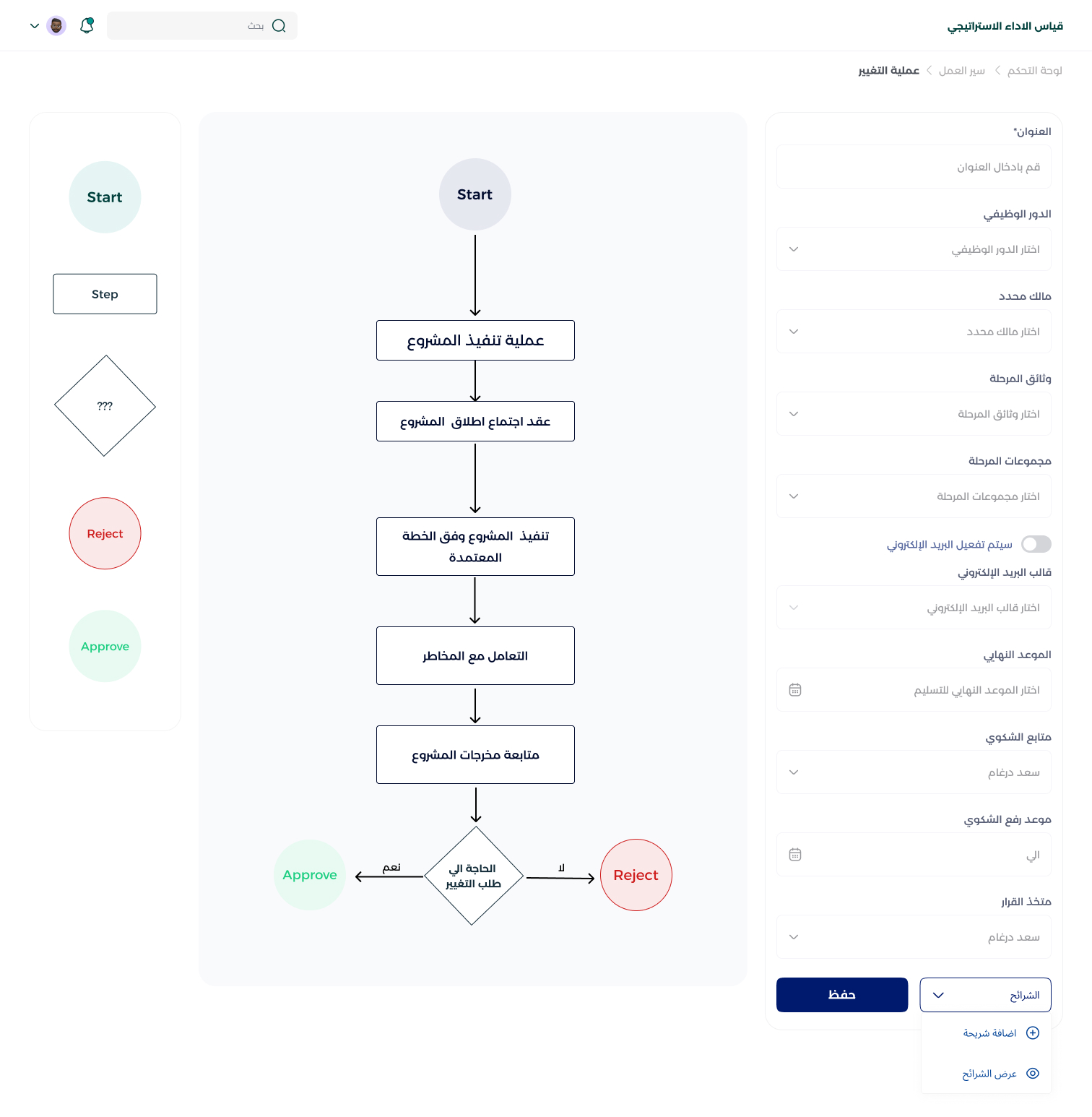The image size is (1092, 1117).
Task: Toggle the email activation switch
Action: (x=1036, y=544)
